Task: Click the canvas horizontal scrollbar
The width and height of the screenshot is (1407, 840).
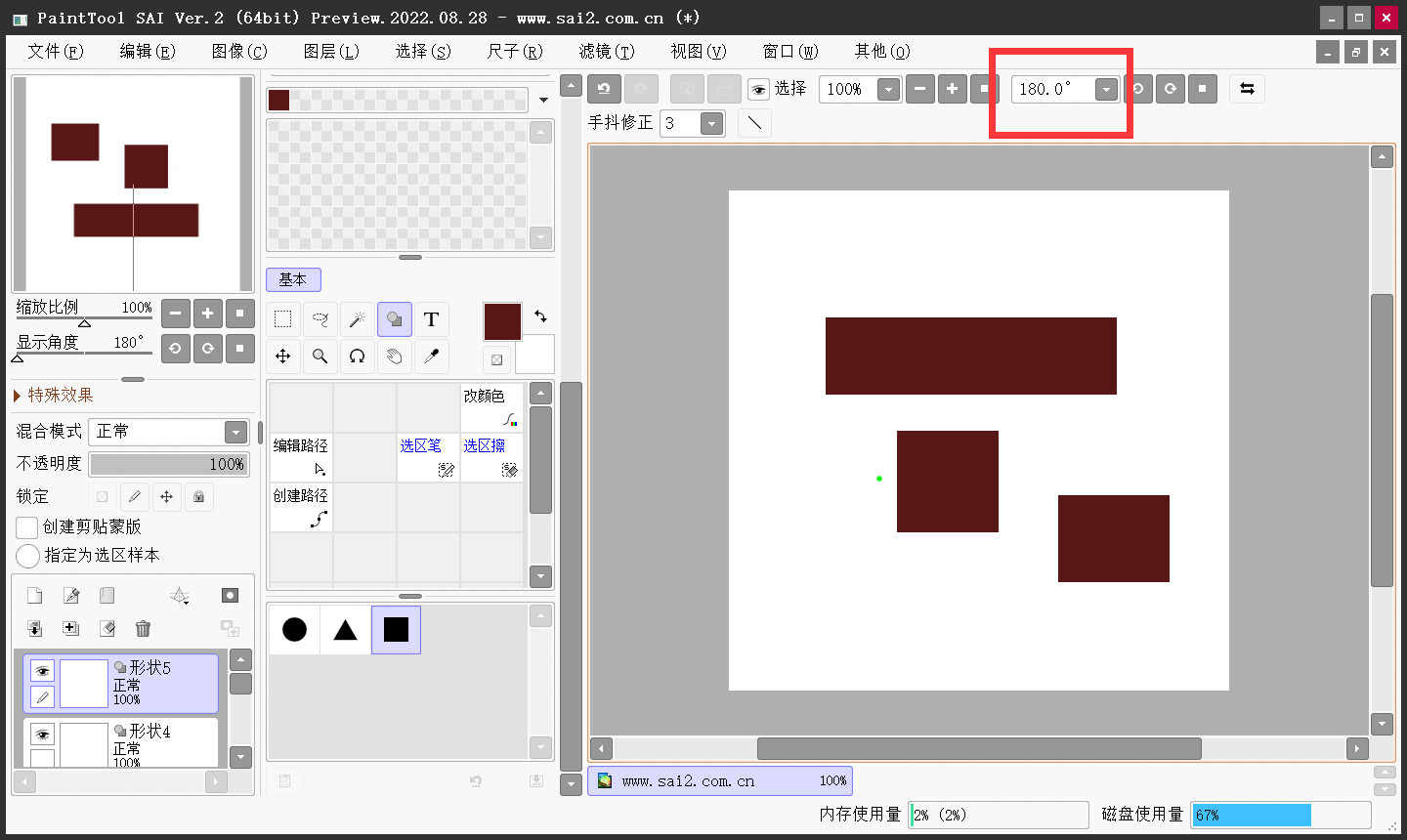Action: point(979,749)
